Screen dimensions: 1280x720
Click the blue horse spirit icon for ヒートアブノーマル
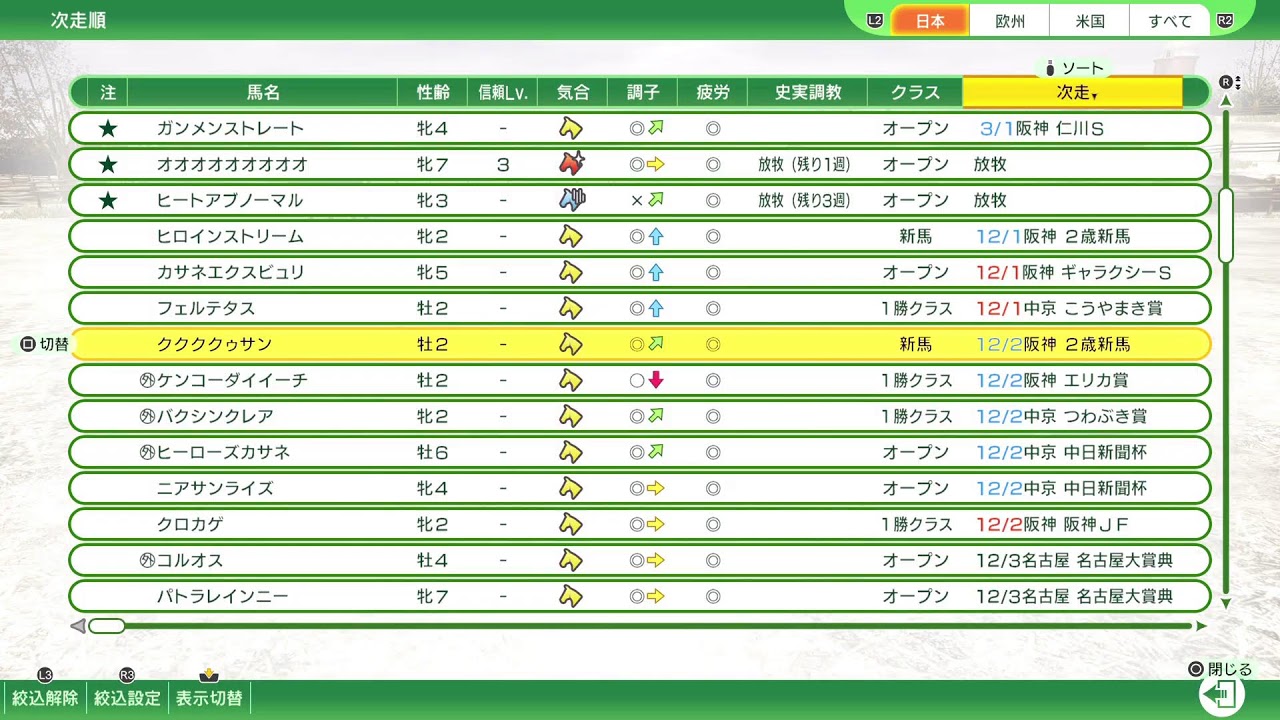tap(571, 200)
